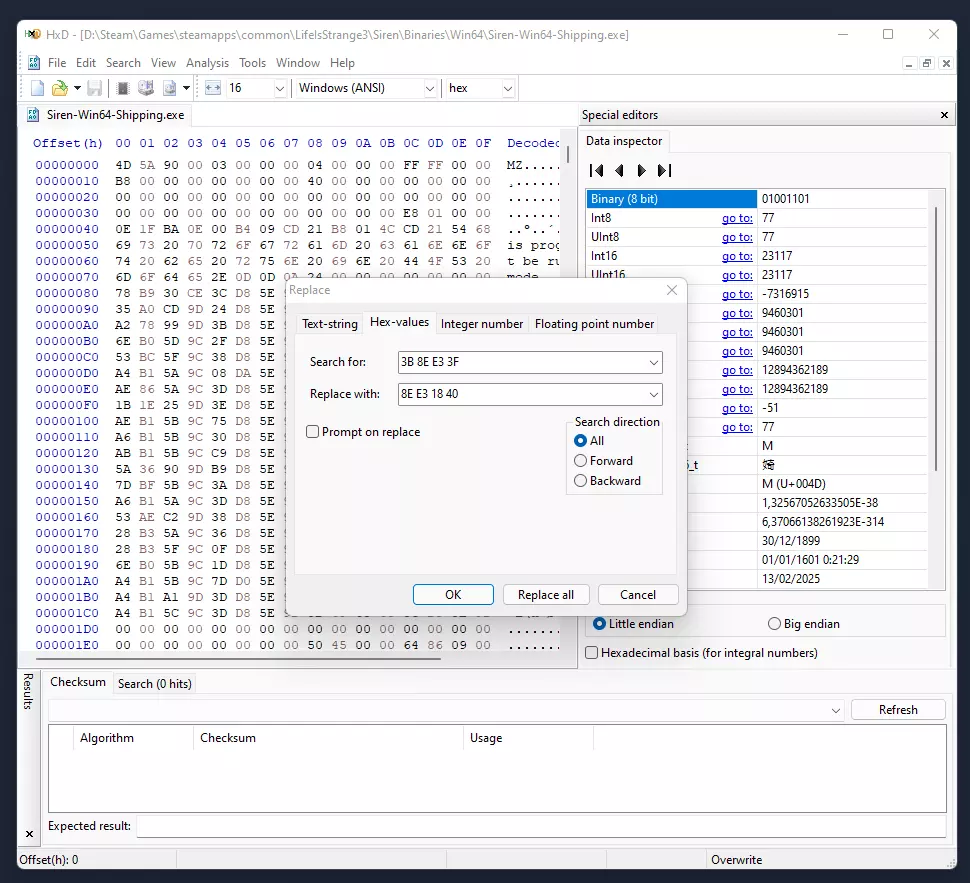This screenshot has width=970, height=883.
Task: Select the Big endian option
Action: point(774,624)
